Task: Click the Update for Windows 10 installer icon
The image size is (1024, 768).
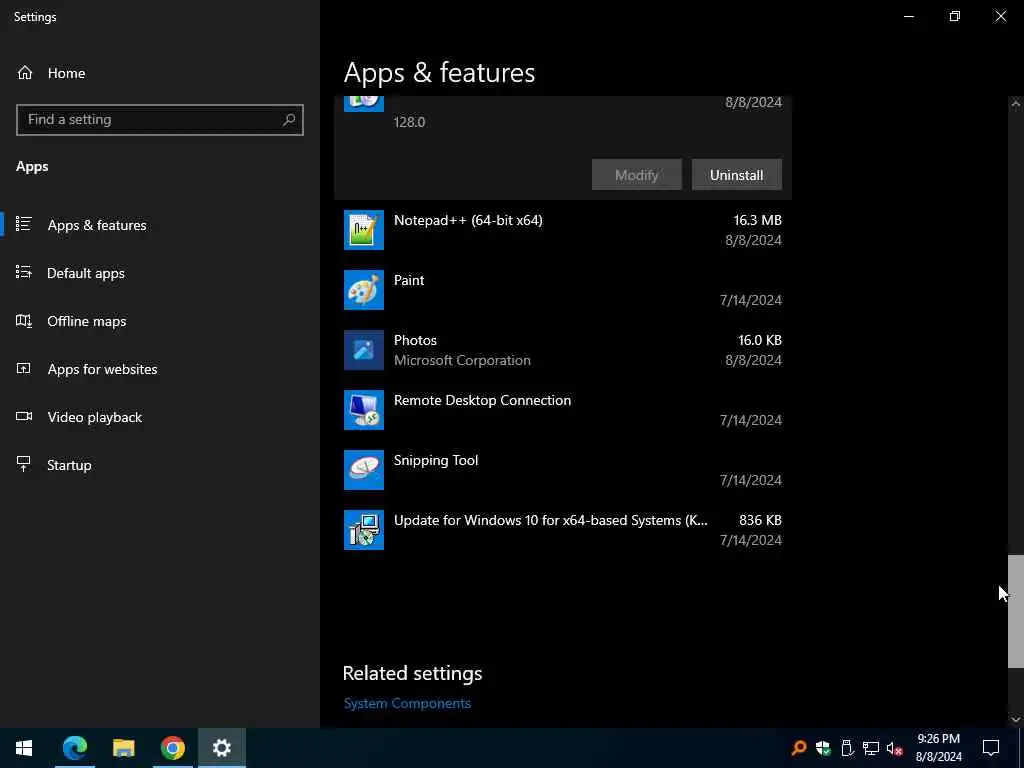Action: pos(364,530)
